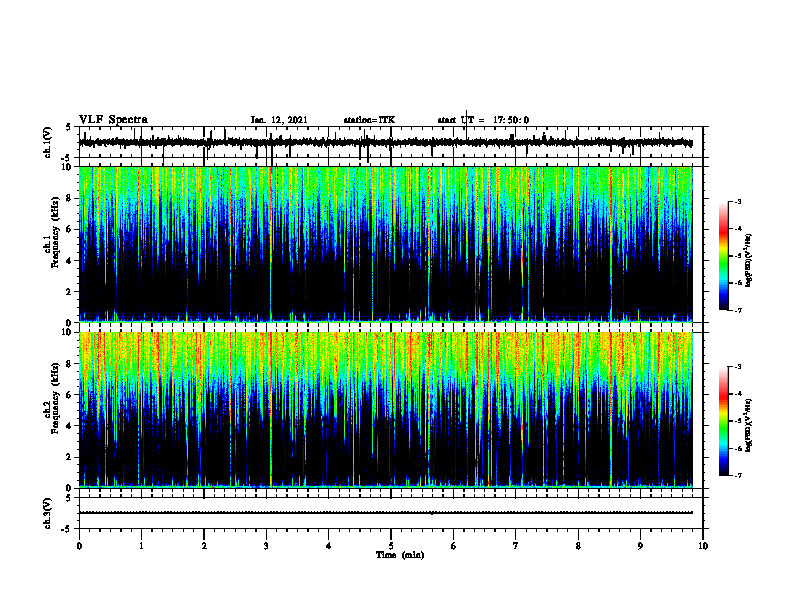Image resolution: width=792 pixels, height=612 pixels.
Task: Click time axis tick label "5"
Action: [x=391, y=546]
